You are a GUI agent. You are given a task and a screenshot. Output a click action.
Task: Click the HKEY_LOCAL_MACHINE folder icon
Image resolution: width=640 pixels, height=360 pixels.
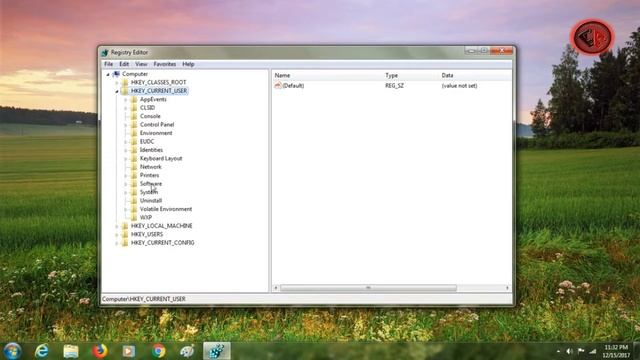125,226
